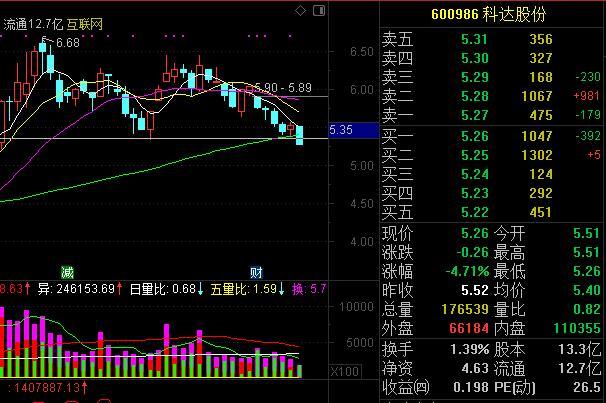
Task: Click the 均价 value 5.40
Action: pyautogui.click(x=587, y=290)
